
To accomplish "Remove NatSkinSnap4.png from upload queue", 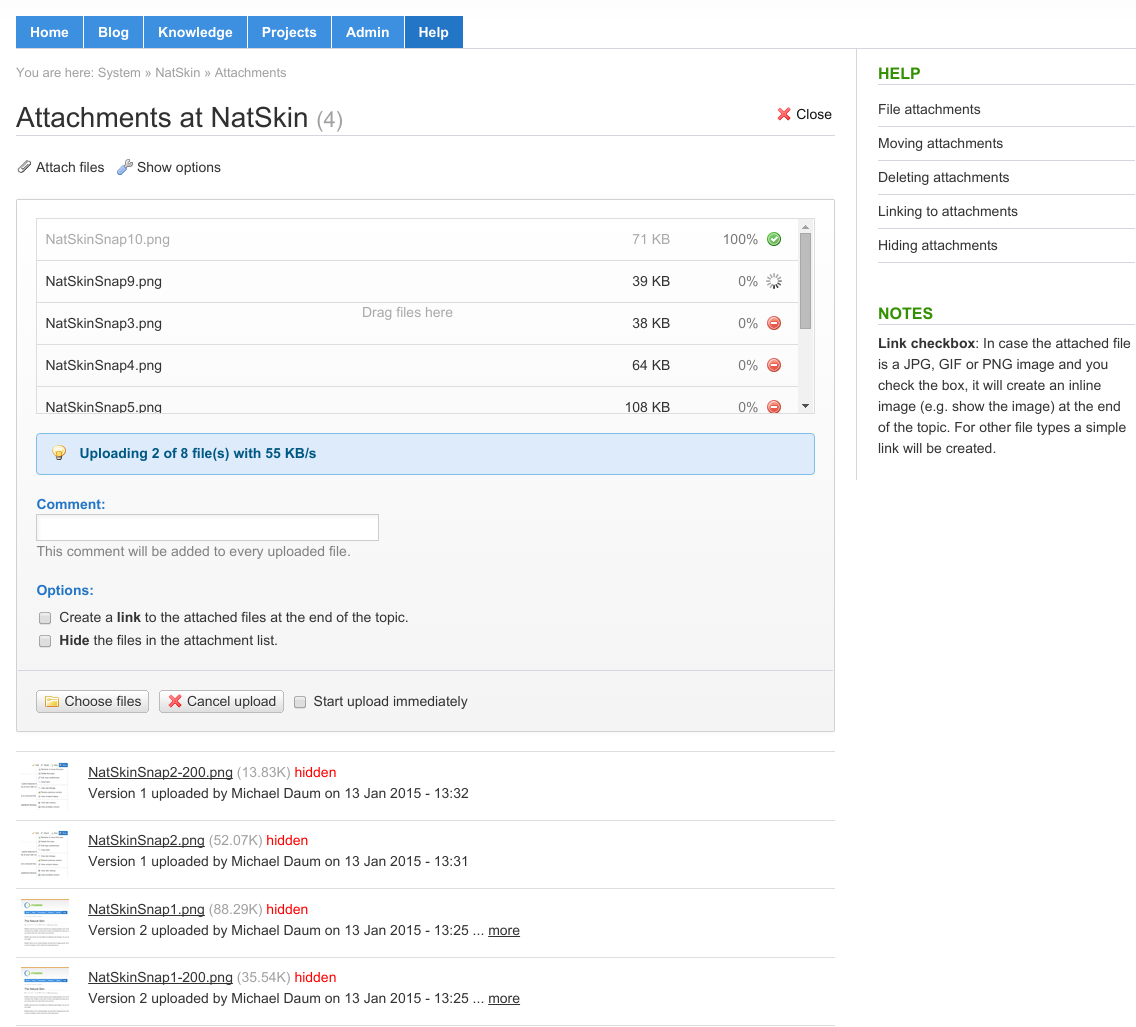I will (774, 365).
